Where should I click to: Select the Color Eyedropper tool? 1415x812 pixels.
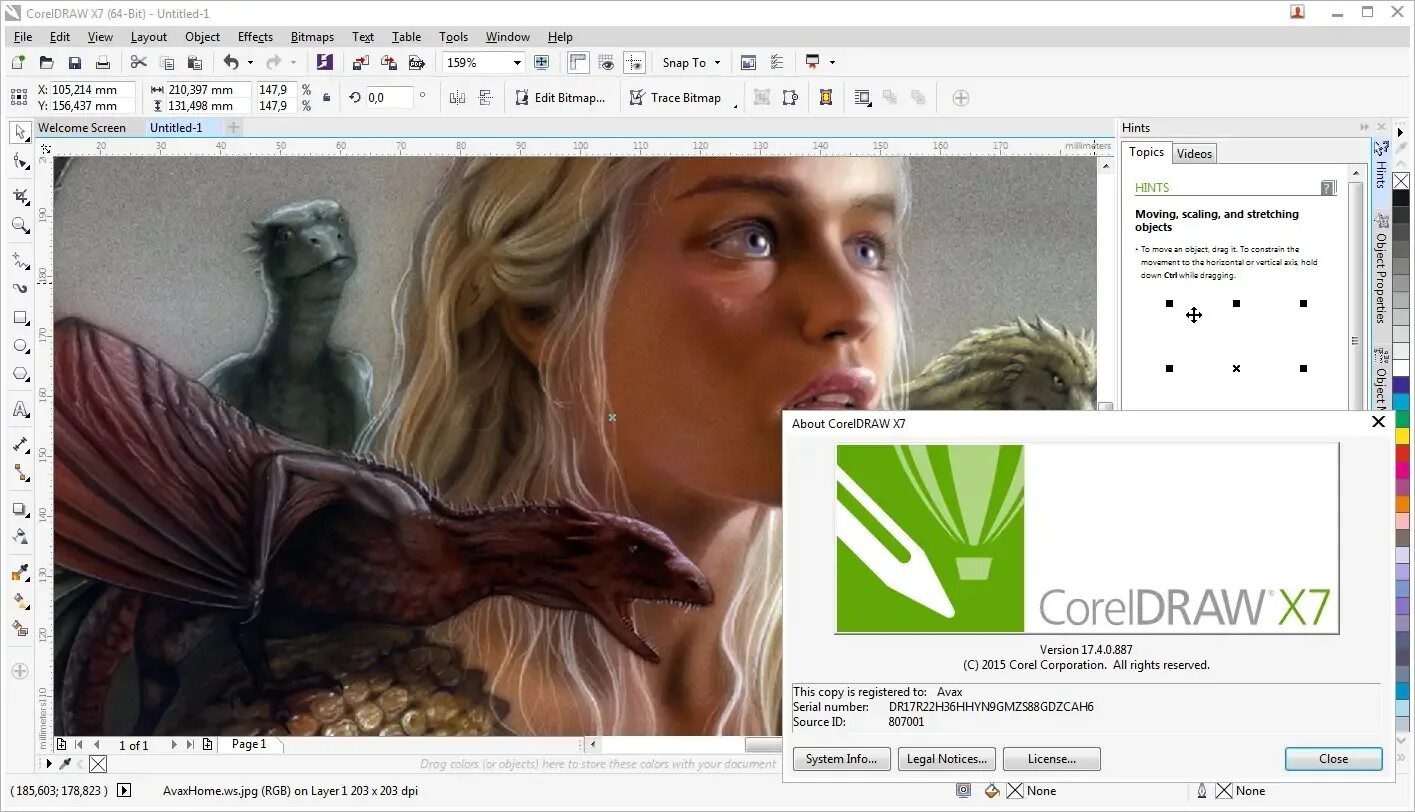click(x=20, y=573)
